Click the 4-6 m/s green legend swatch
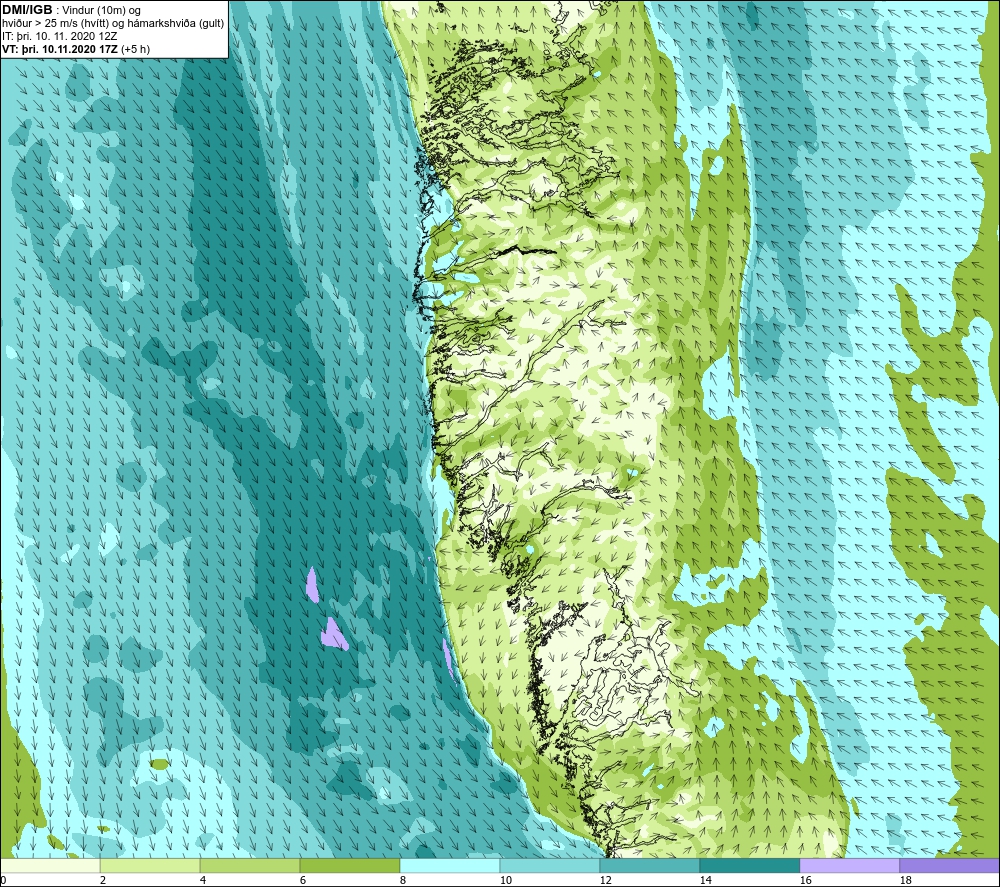 pyautogui.click(x=250, y=865)
